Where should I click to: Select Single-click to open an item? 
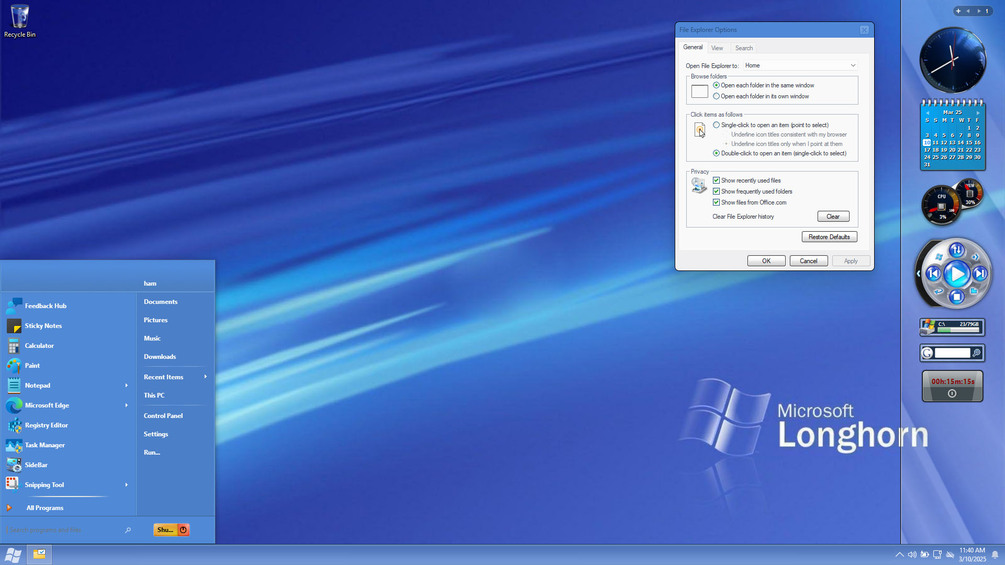click(x=716, y=125)
